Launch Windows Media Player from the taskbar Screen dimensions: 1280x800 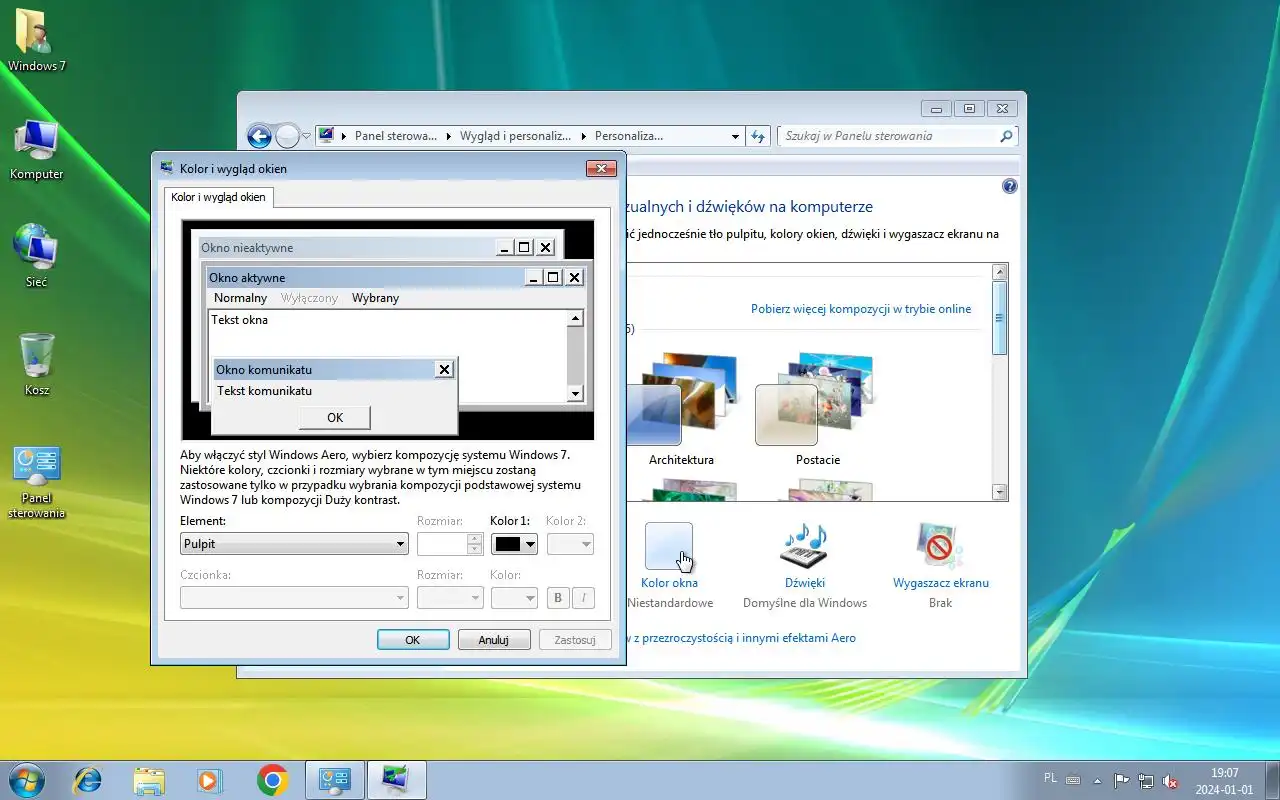pyautogui.click(x=209, y=780)
